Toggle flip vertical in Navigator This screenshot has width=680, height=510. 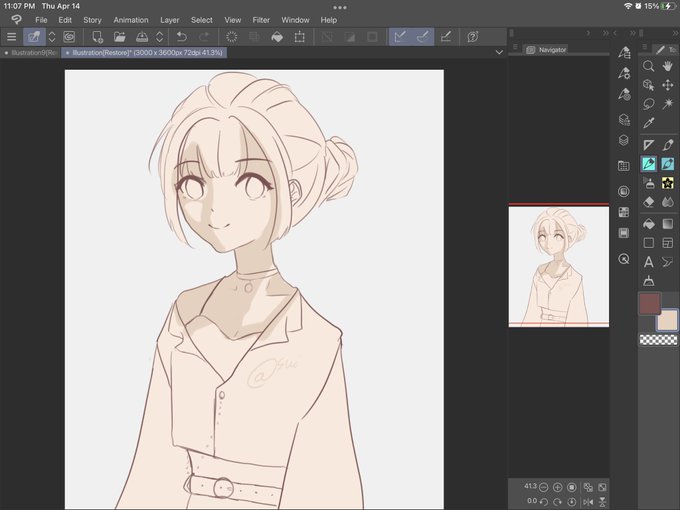click(602, 502)
